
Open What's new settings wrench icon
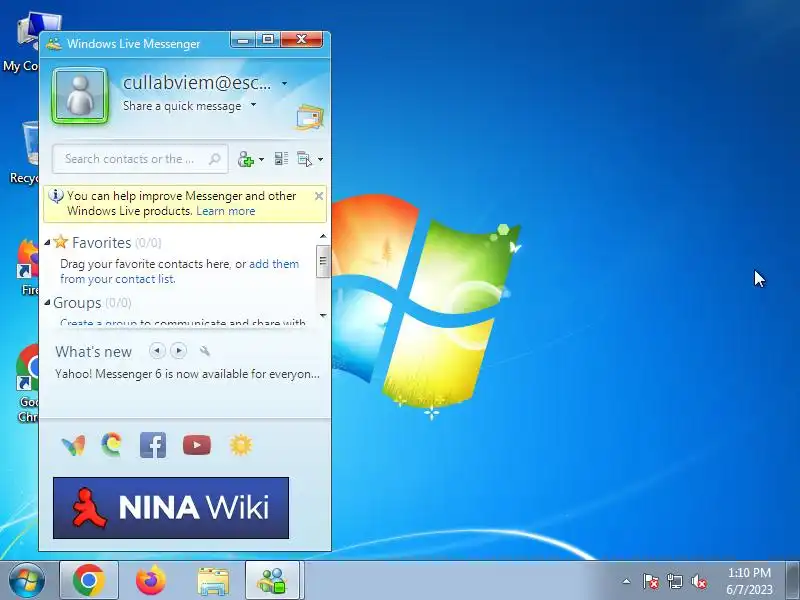click(x=205, y=351)
